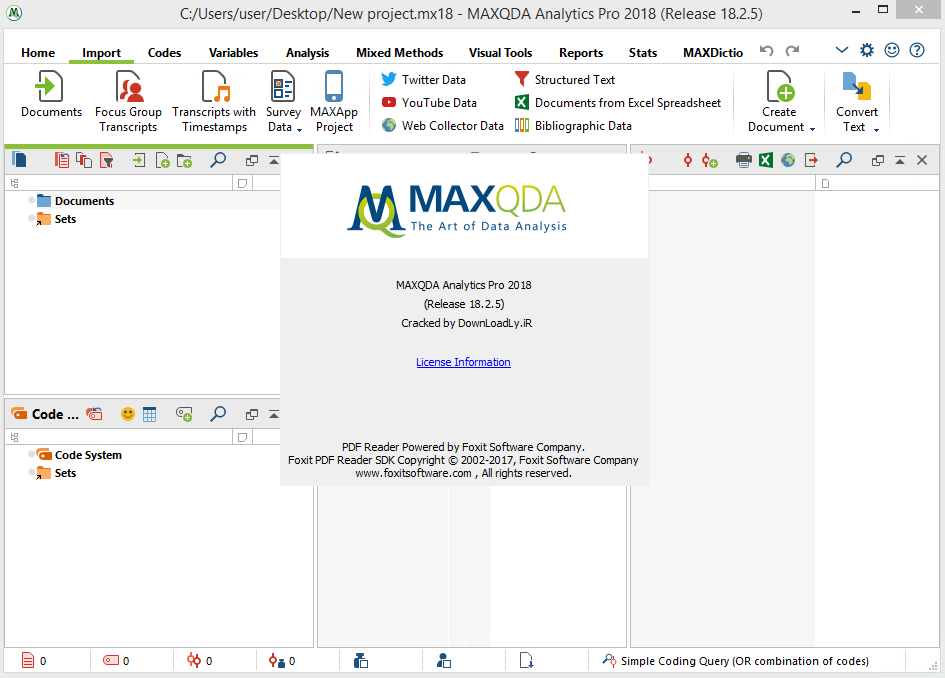Expand the Convert Text dropdown

(876, 129)
